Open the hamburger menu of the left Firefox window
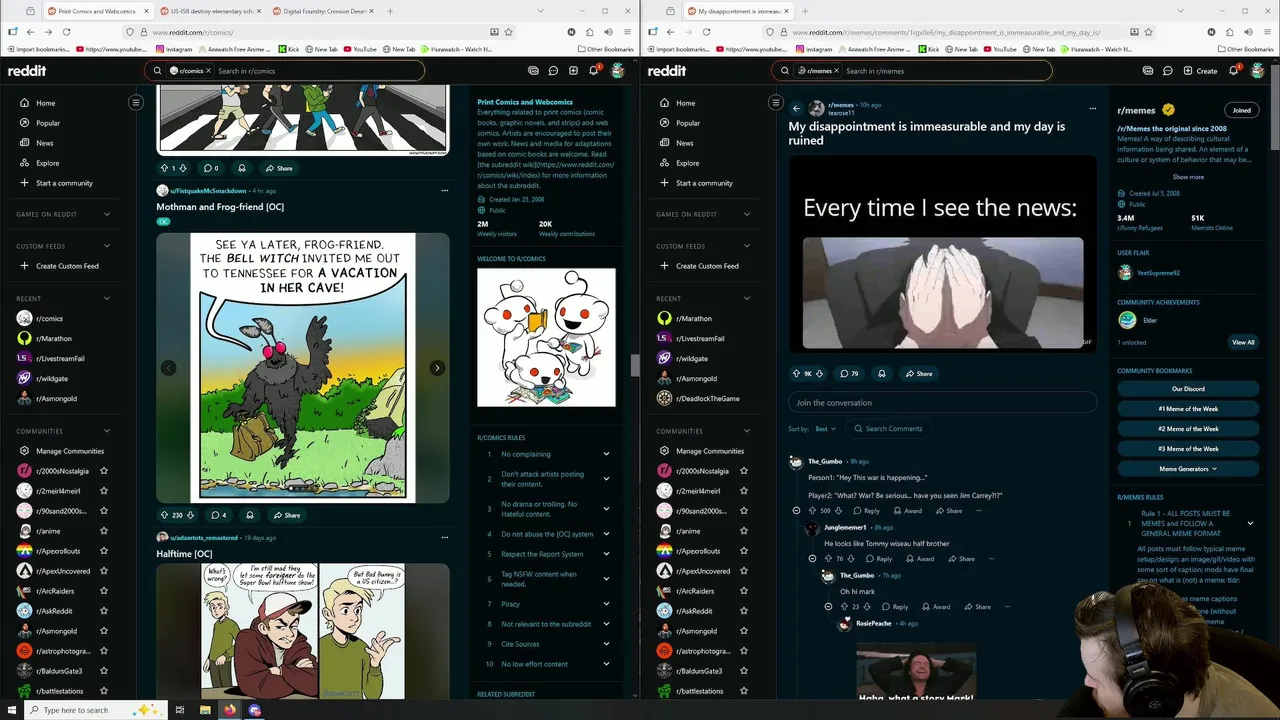The image size is (1280, 720). tap(627, 32)
